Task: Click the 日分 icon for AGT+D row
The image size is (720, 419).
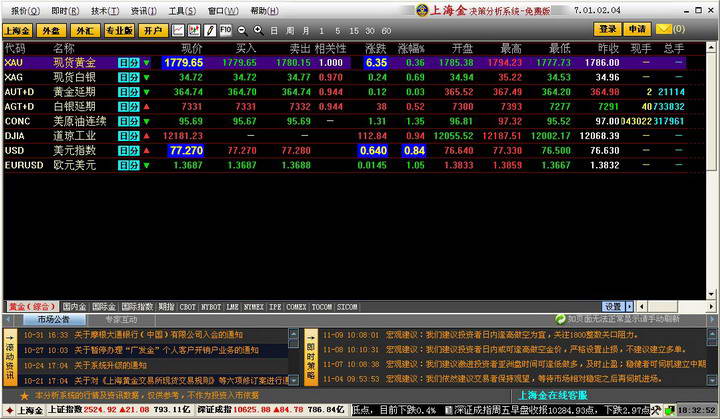Action: coord(129,107)
